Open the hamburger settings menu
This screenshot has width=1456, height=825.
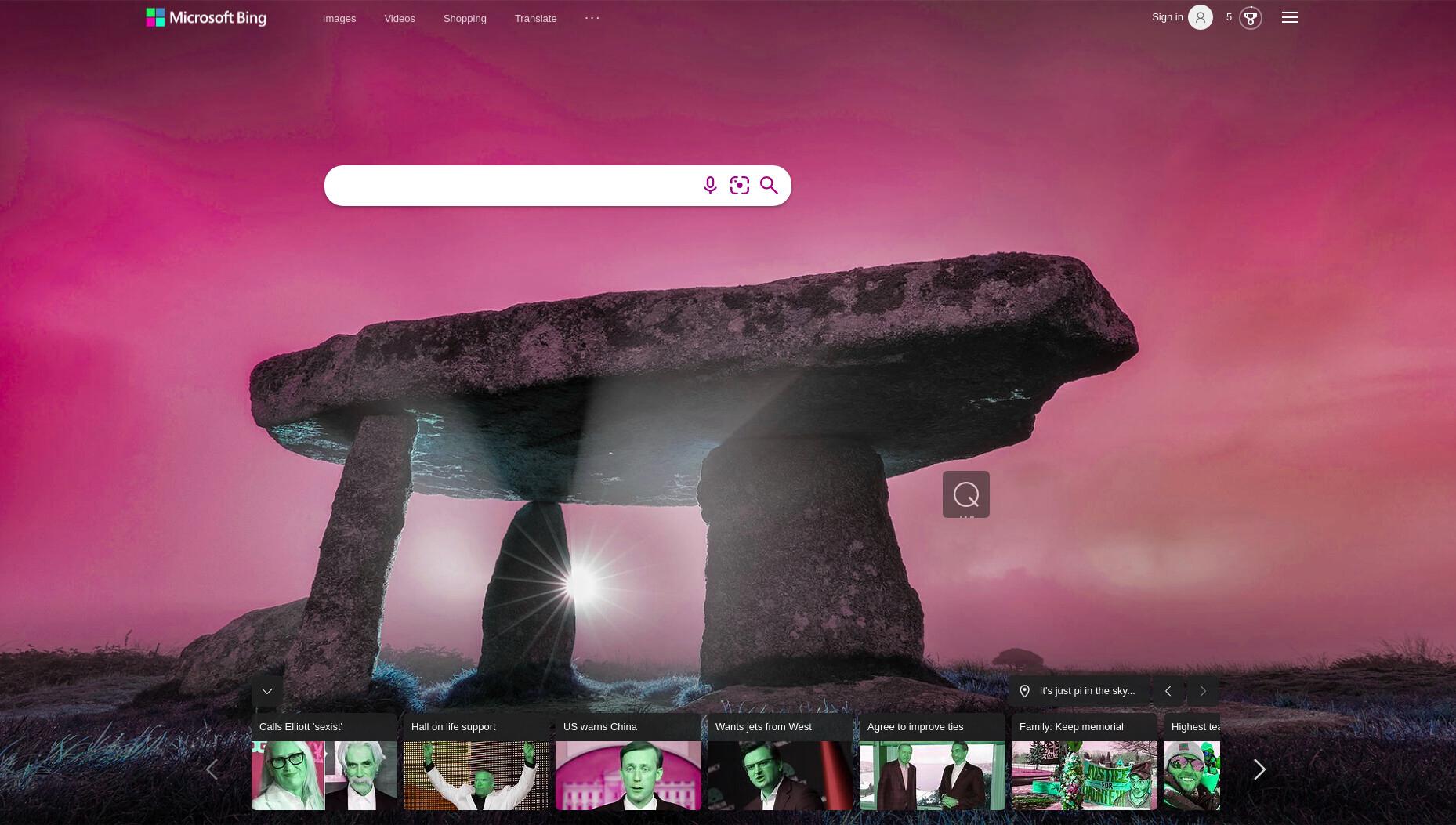[1290, 17]
